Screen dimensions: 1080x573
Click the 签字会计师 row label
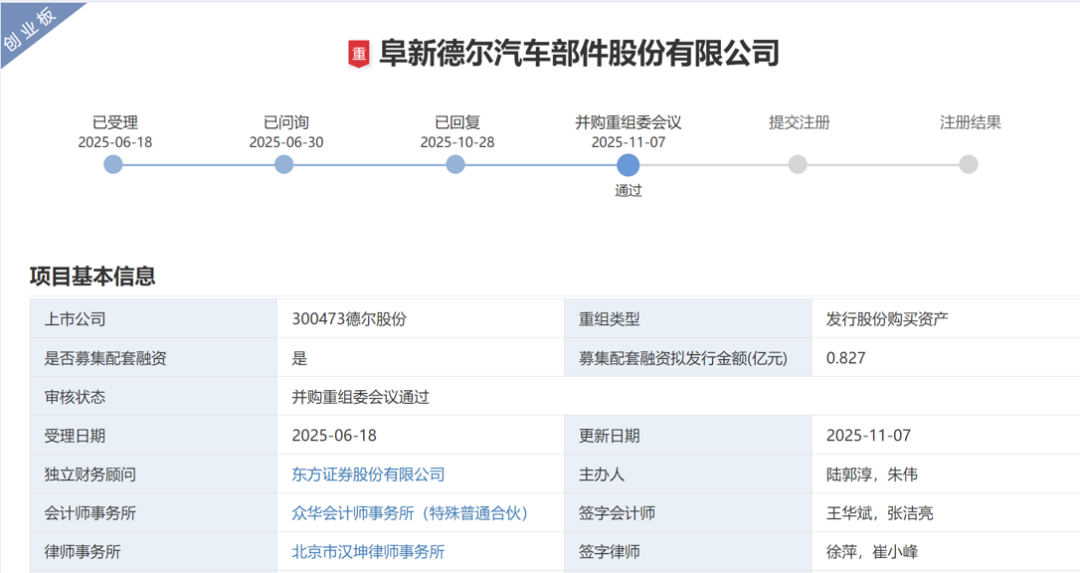(x=616, y=513)
